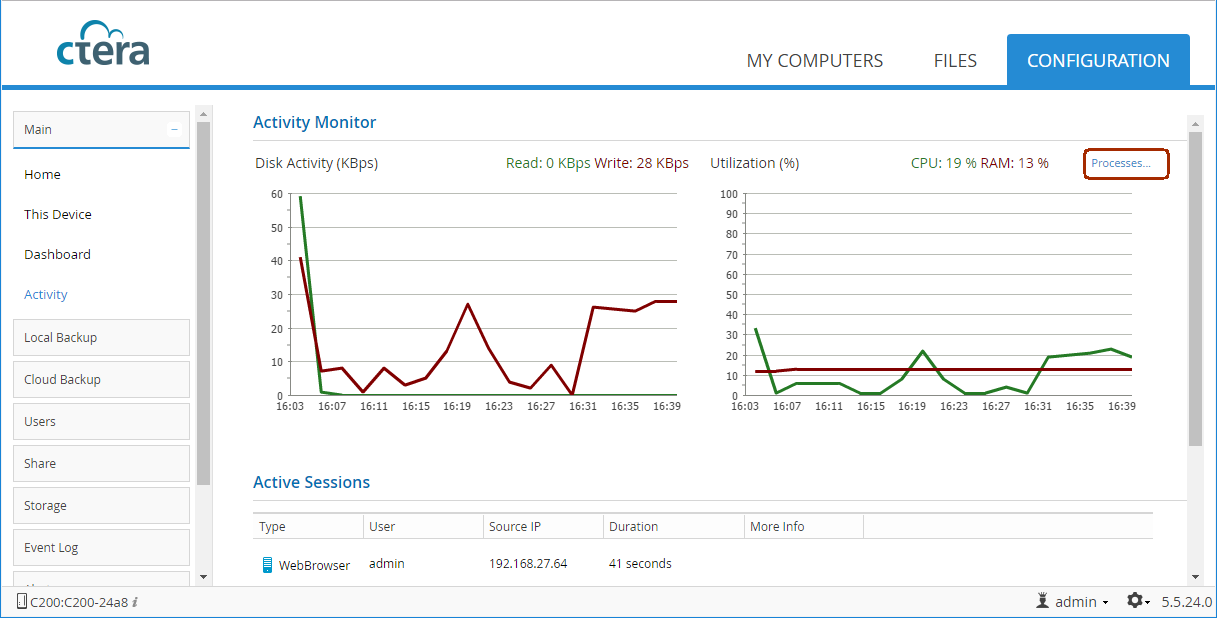Image resolution: width=1217 pixels, height=618 pixels.
Task: Go to Dashboard in sidebar
Action: 57,255
